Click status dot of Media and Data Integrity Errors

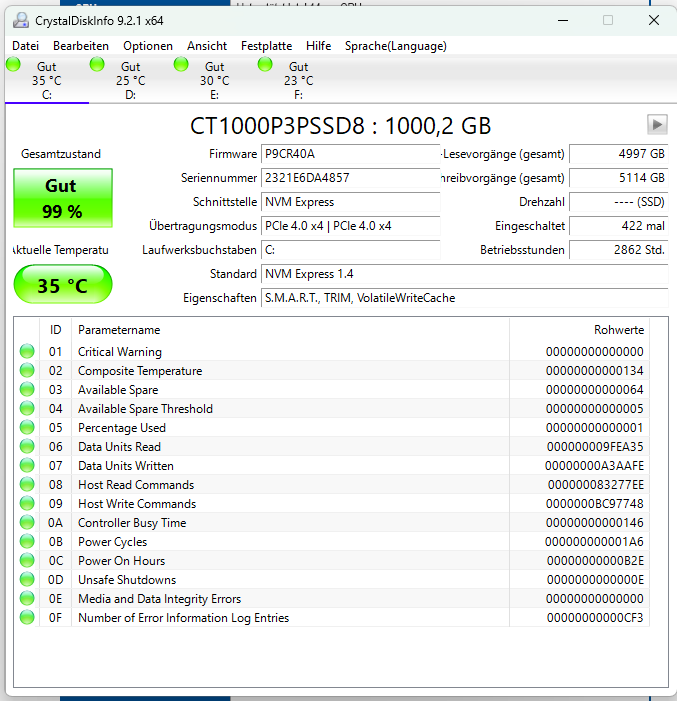point(27,598)
